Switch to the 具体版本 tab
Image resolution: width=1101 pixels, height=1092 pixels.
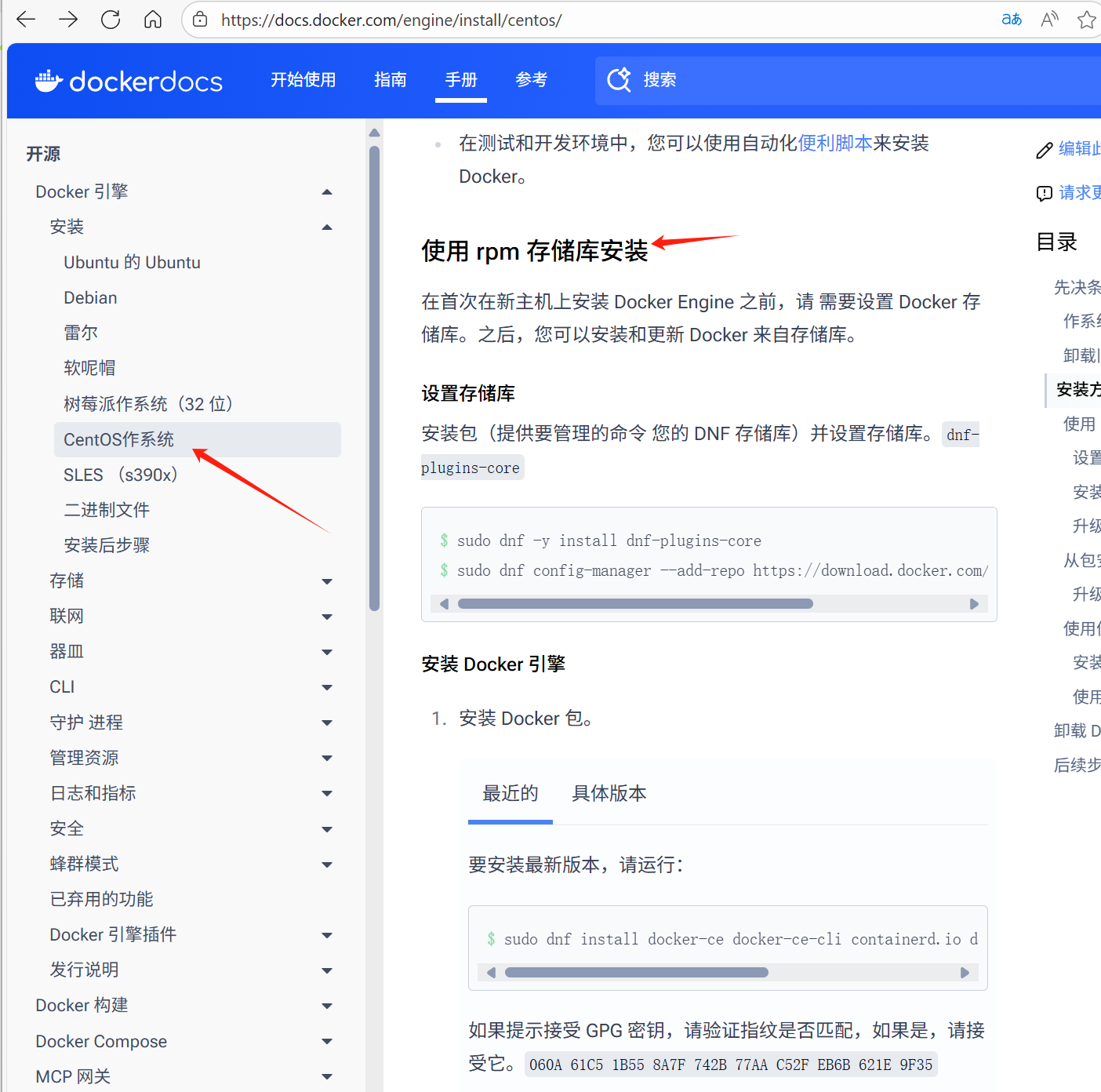point(609,794)
